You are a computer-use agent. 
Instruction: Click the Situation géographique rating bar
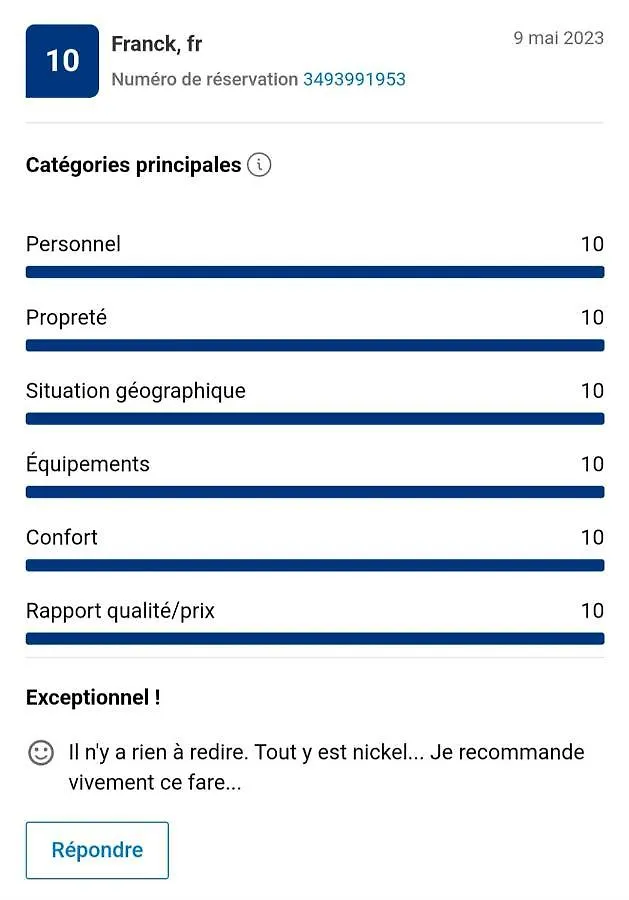click(314, 419)
